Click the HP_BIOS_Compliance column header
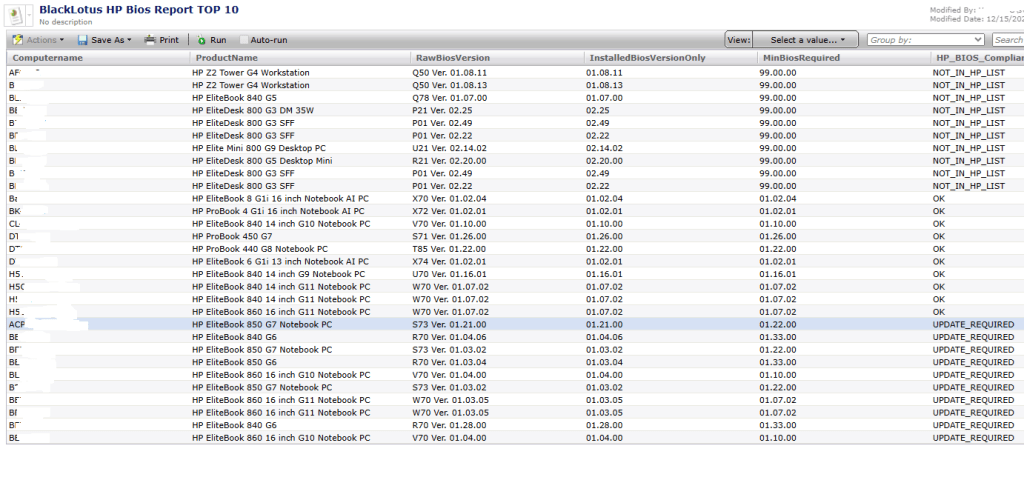 click(977, 58)
